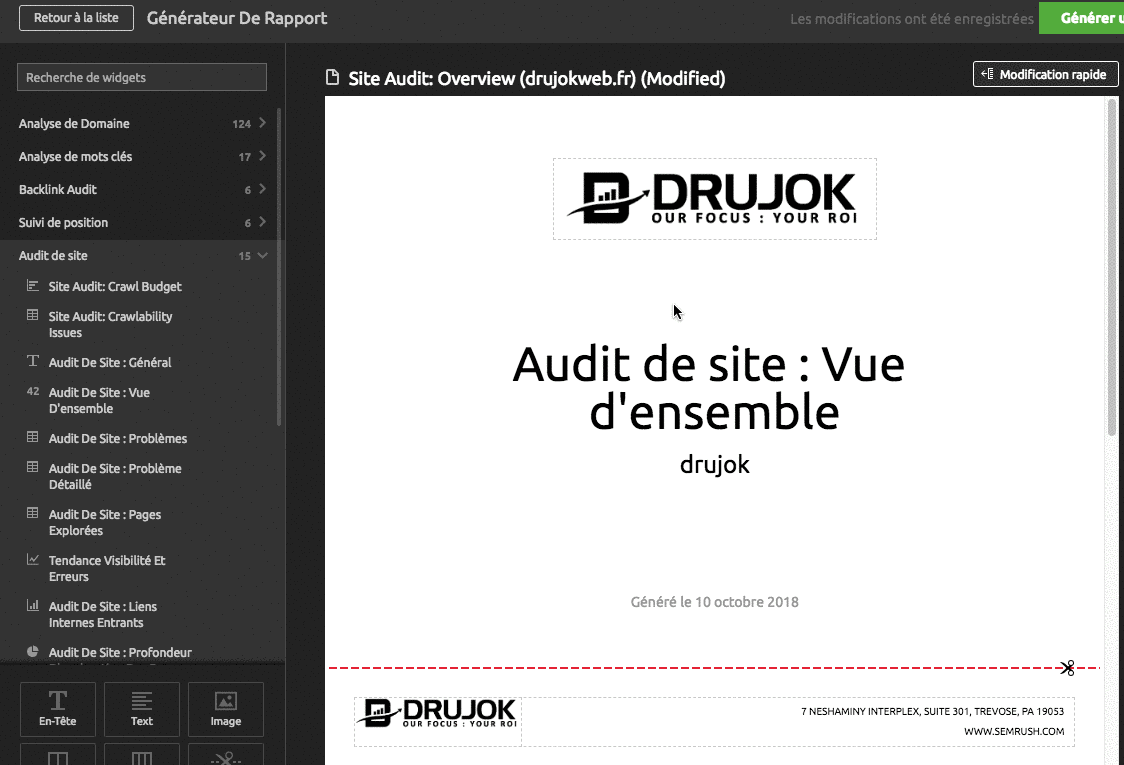Click the green Générer button
The height and width of the screenshot is (765, 1124).
[x=1081, y=18]
